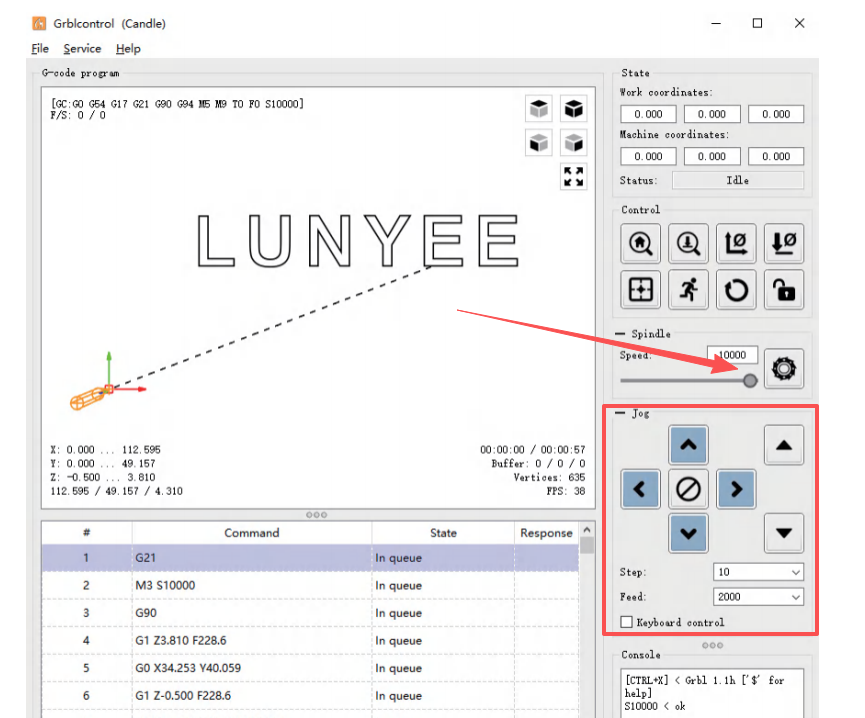Lower Z axis with black down triangle
This screenshot has height=718, width=865.
click(x=784, y=533)
